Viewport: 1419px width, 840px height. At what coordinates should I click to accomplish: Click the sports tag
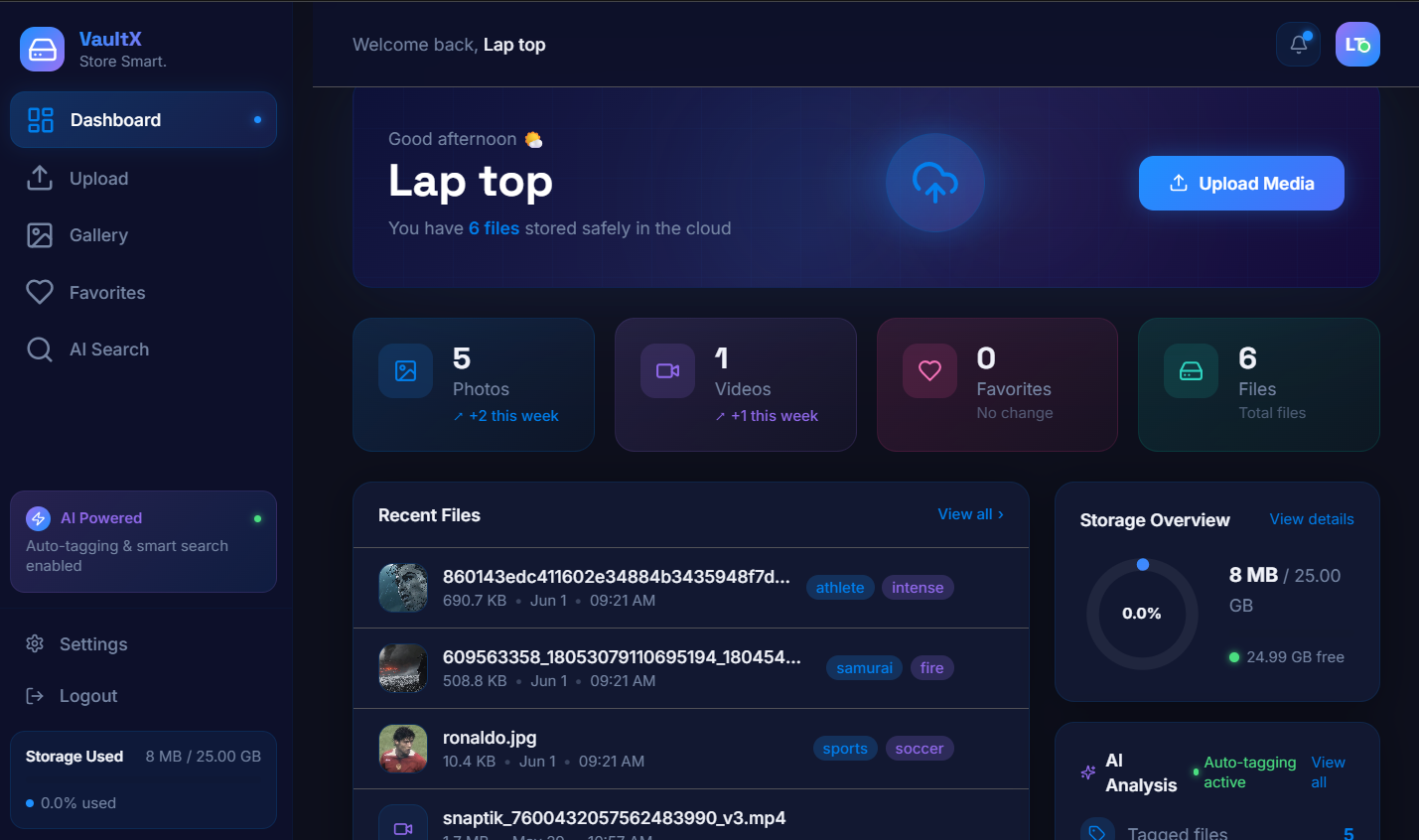[x=845, y=749]
